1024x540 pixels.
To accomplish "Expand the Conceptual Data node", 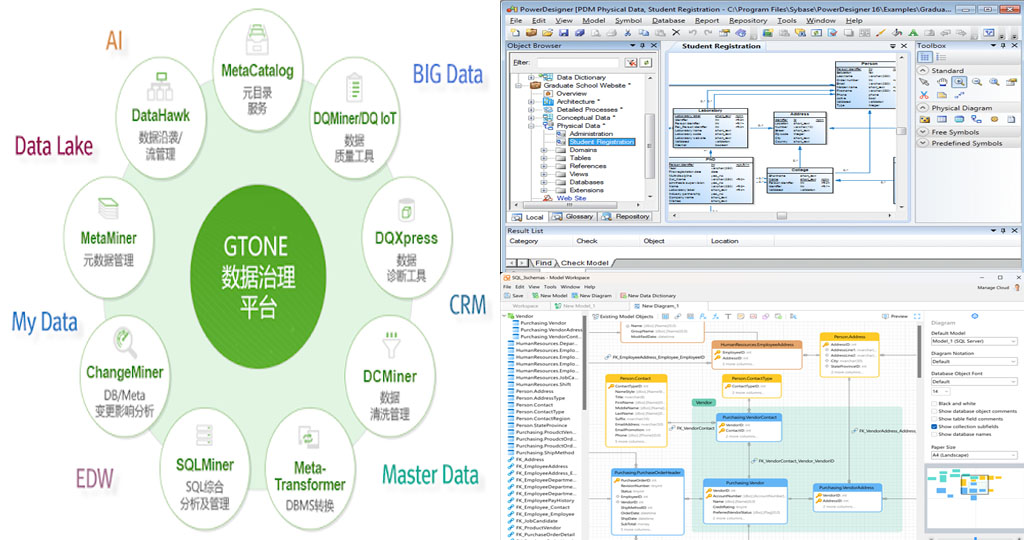I will [x=531, y=118].
